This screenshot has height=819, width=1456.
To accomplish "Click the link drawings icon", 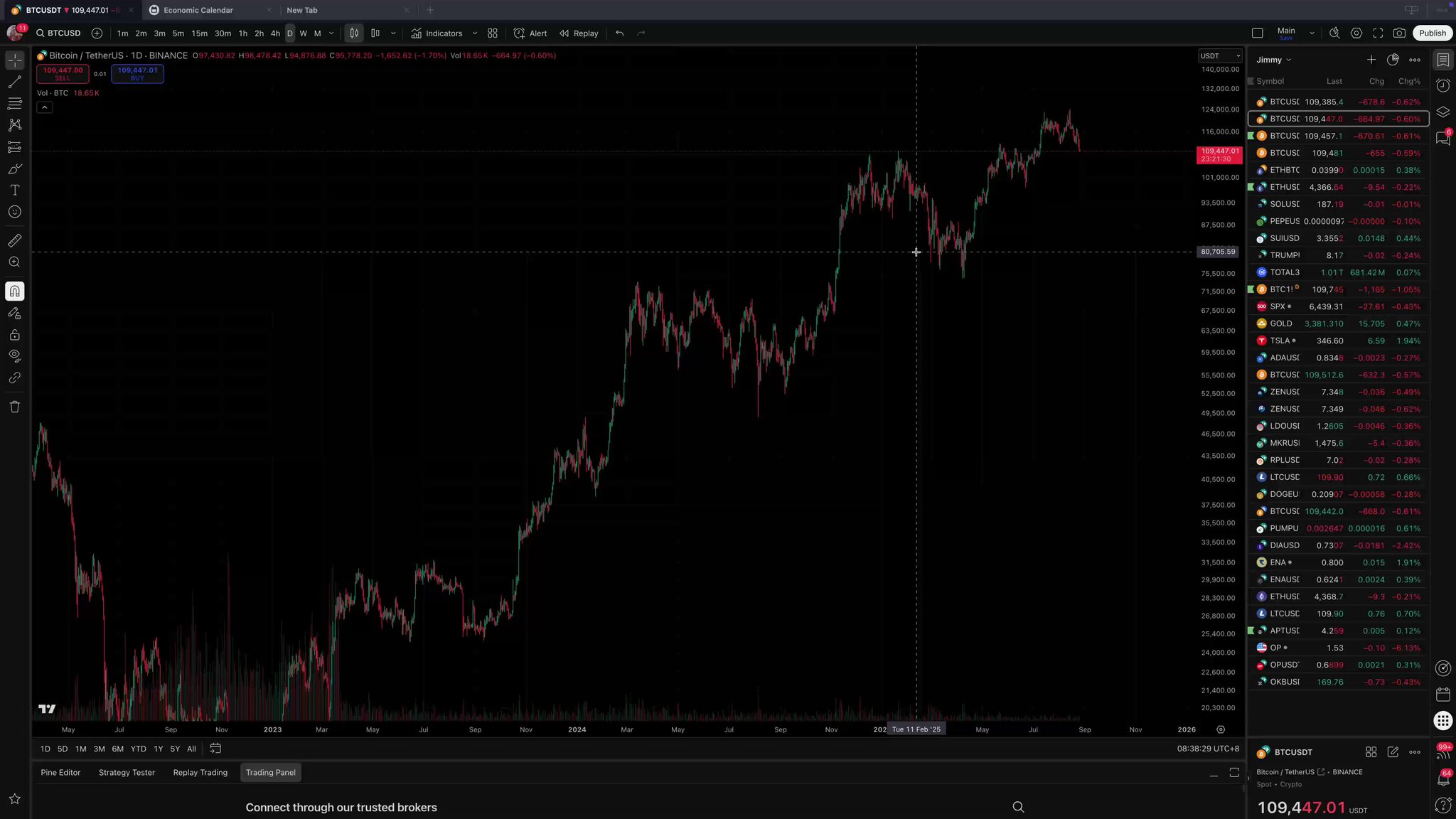I will click(x=15, y=378).
